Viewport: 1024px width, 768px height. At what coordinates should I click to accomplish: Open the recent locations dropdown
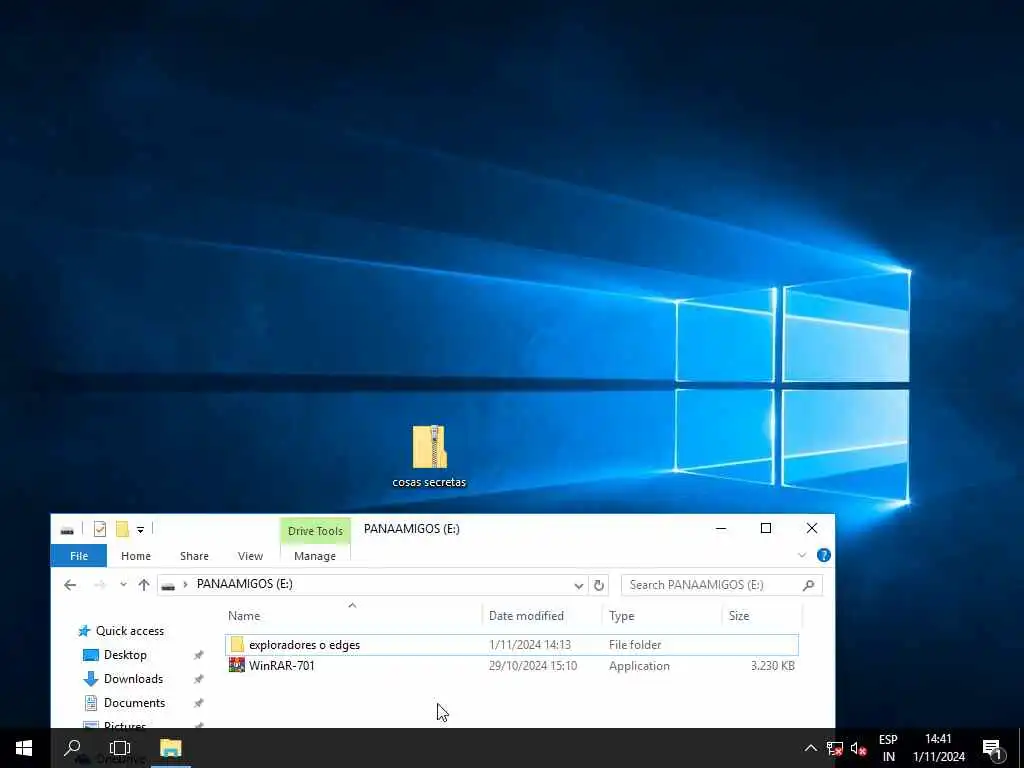pyautogui.click(x=123, y=584)
